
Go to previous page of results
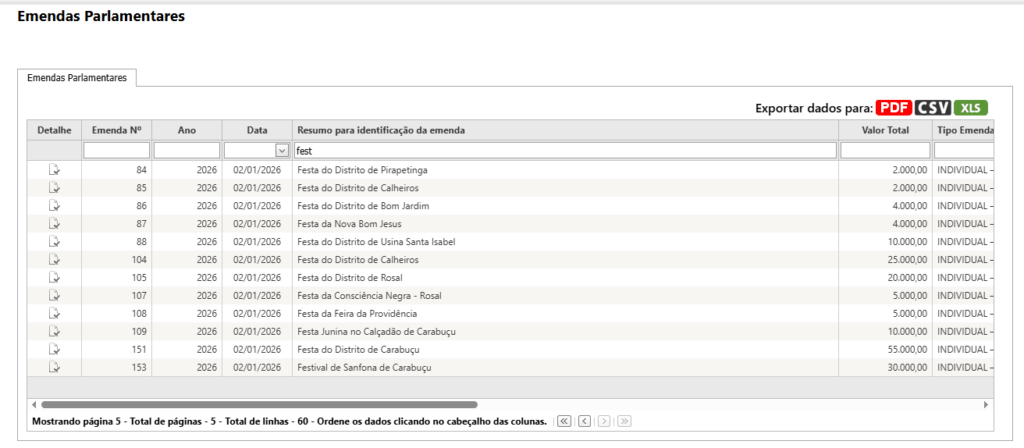point(585,422)
